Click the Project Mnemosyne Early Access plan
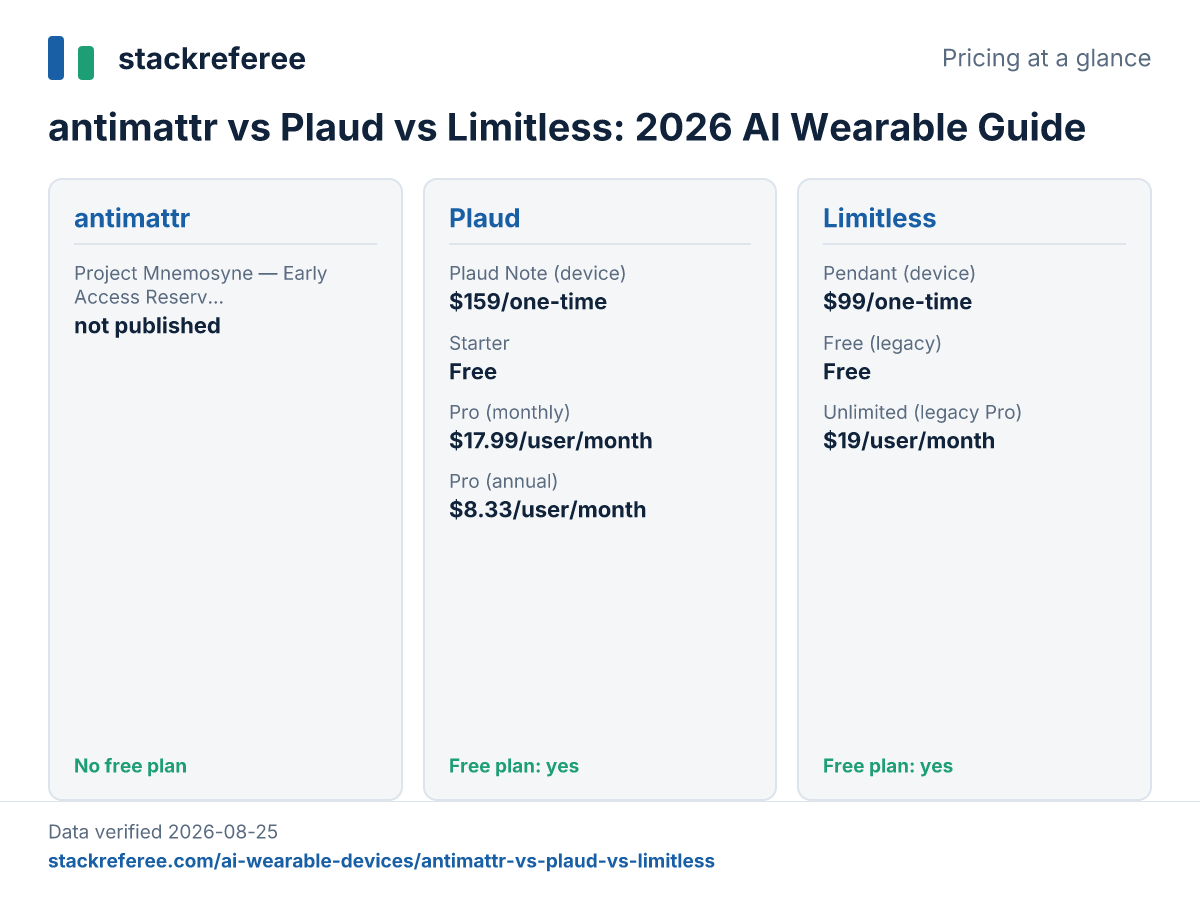 click(x=201, y=284)
